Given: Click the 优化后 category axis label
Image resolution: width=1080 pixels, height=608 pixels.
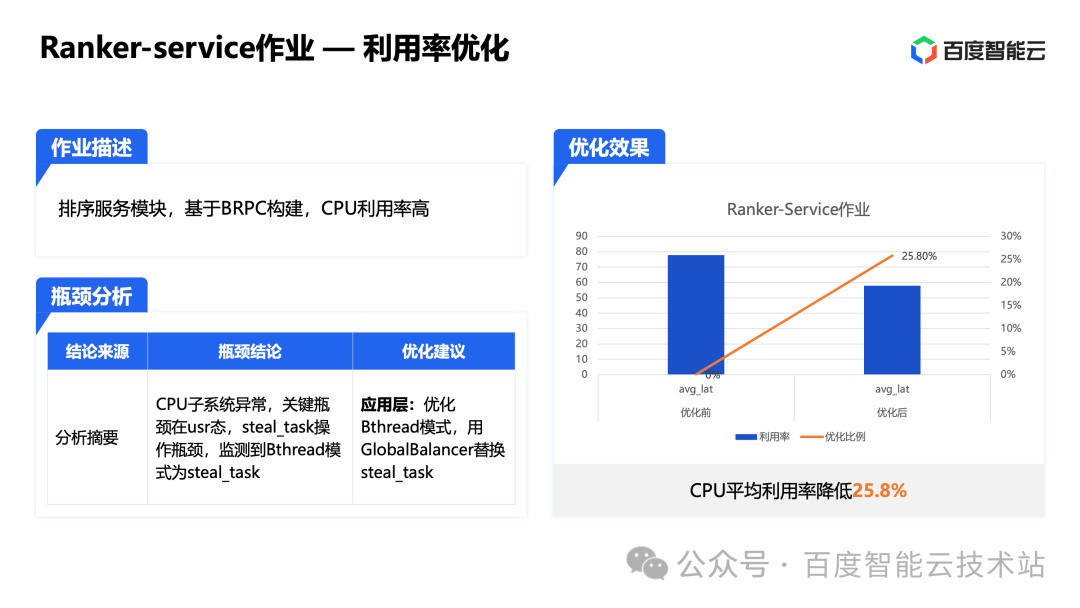Looking at the screenshot, I should tap(892, 412).
